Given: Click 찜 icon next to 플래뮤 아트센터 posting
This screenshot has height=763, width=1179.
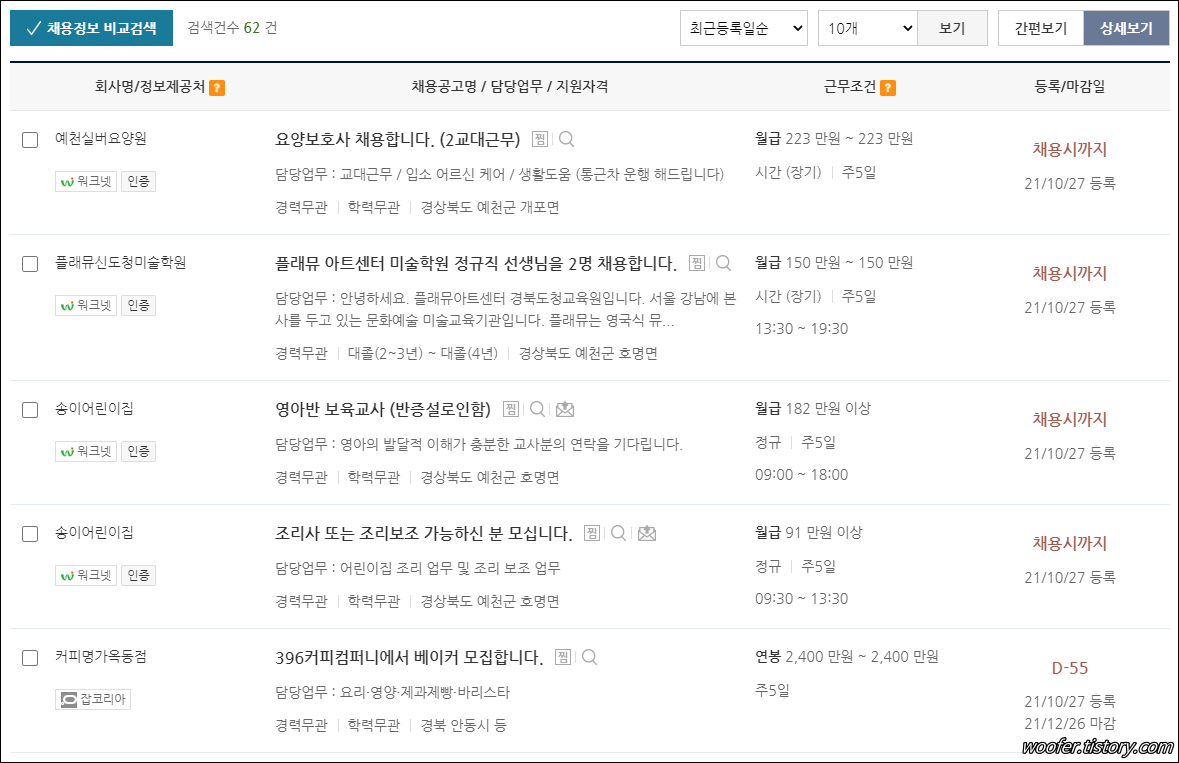Looking at the screenshot, I should [697, 263].
